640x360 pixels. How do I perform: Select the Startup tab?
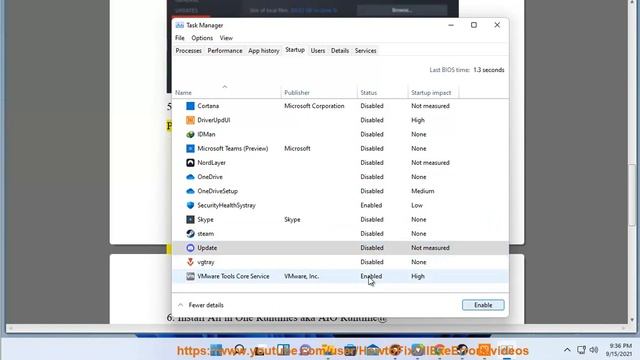pyautogui.click(x=295, y=50)
